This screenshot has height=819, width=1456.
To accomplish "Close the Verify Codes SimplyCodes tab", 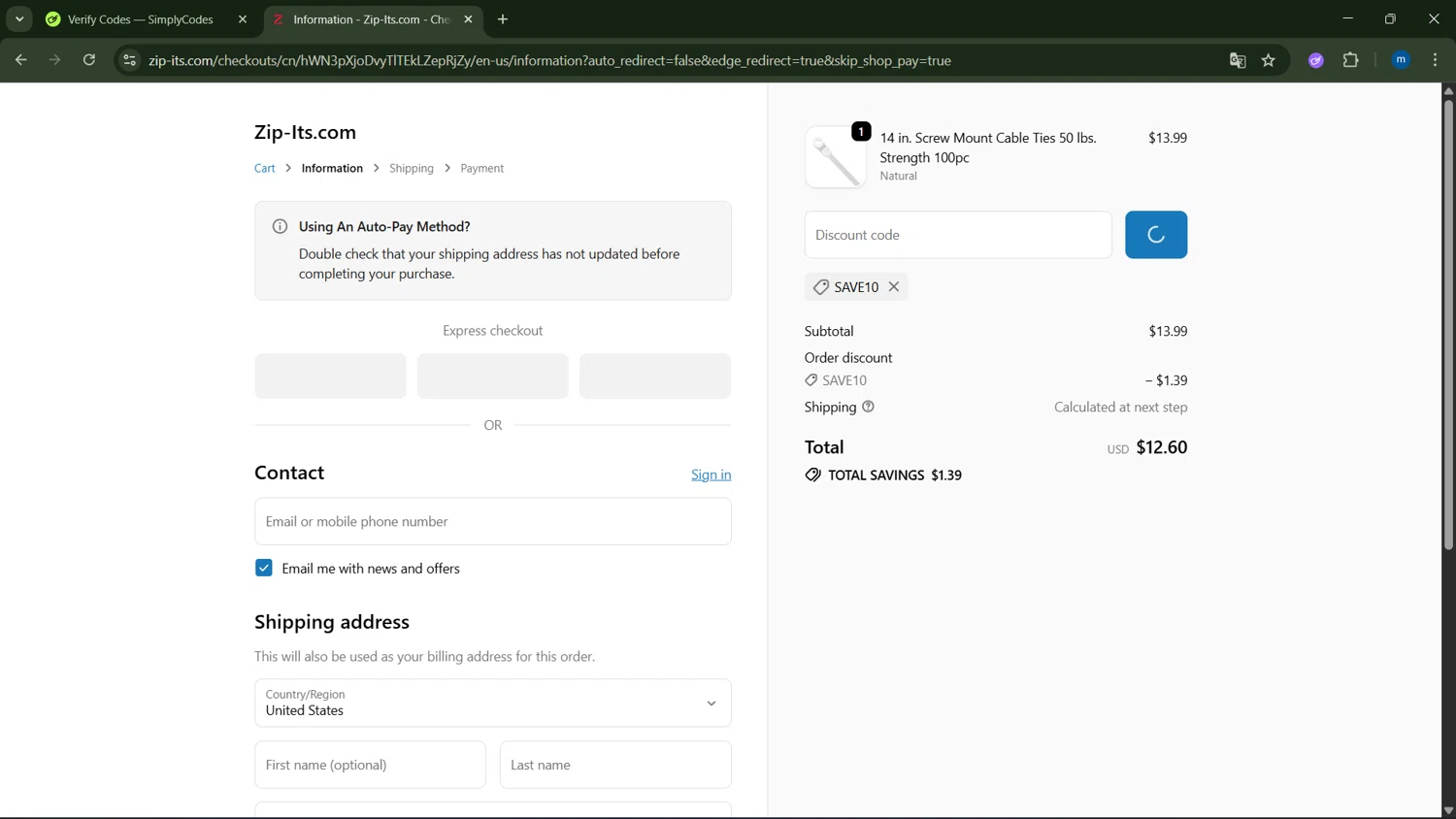I will click(x=243, y=19).
